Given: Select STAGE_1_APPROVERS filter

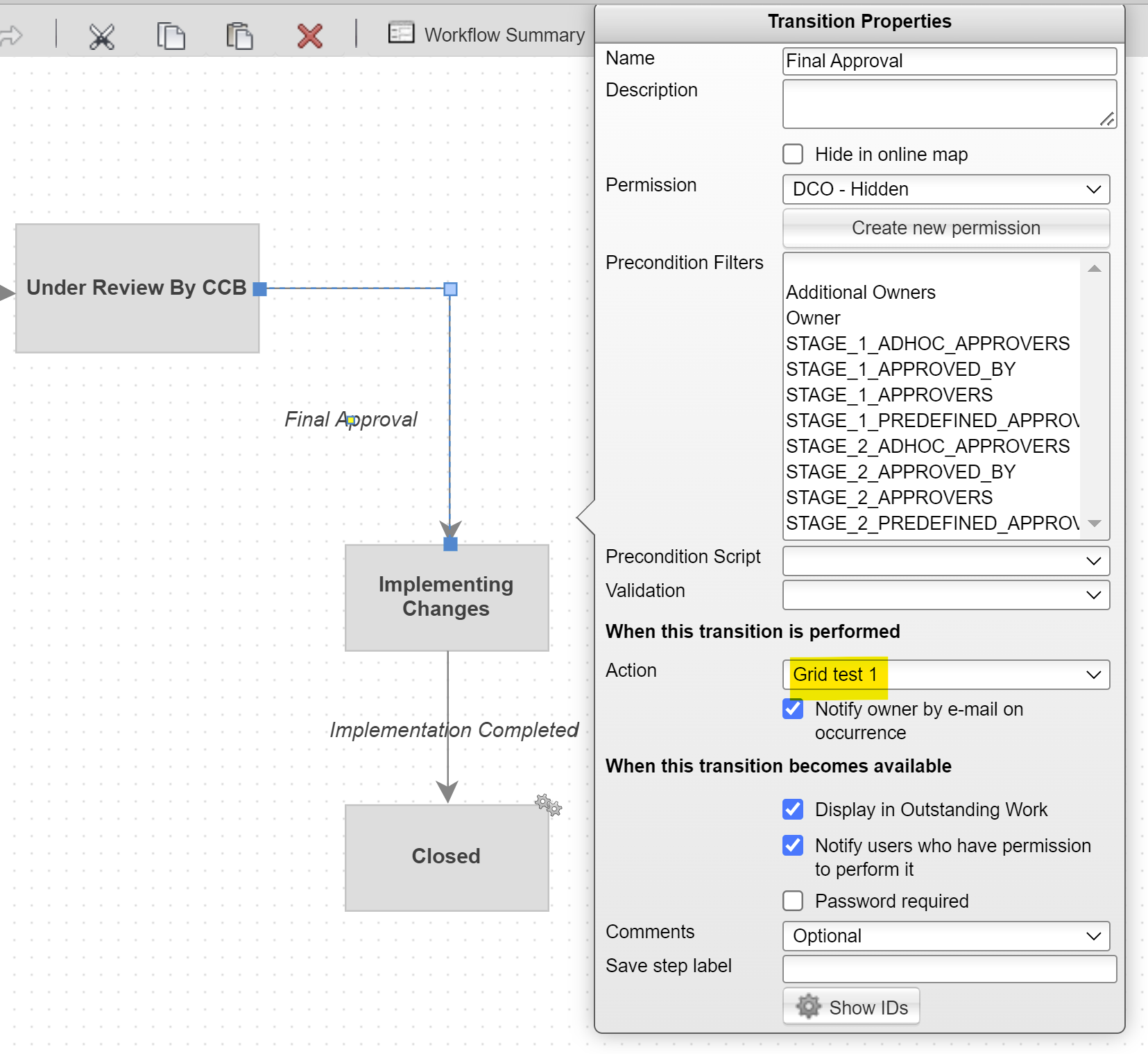Looking at the screenshot, I should (932, 395).
